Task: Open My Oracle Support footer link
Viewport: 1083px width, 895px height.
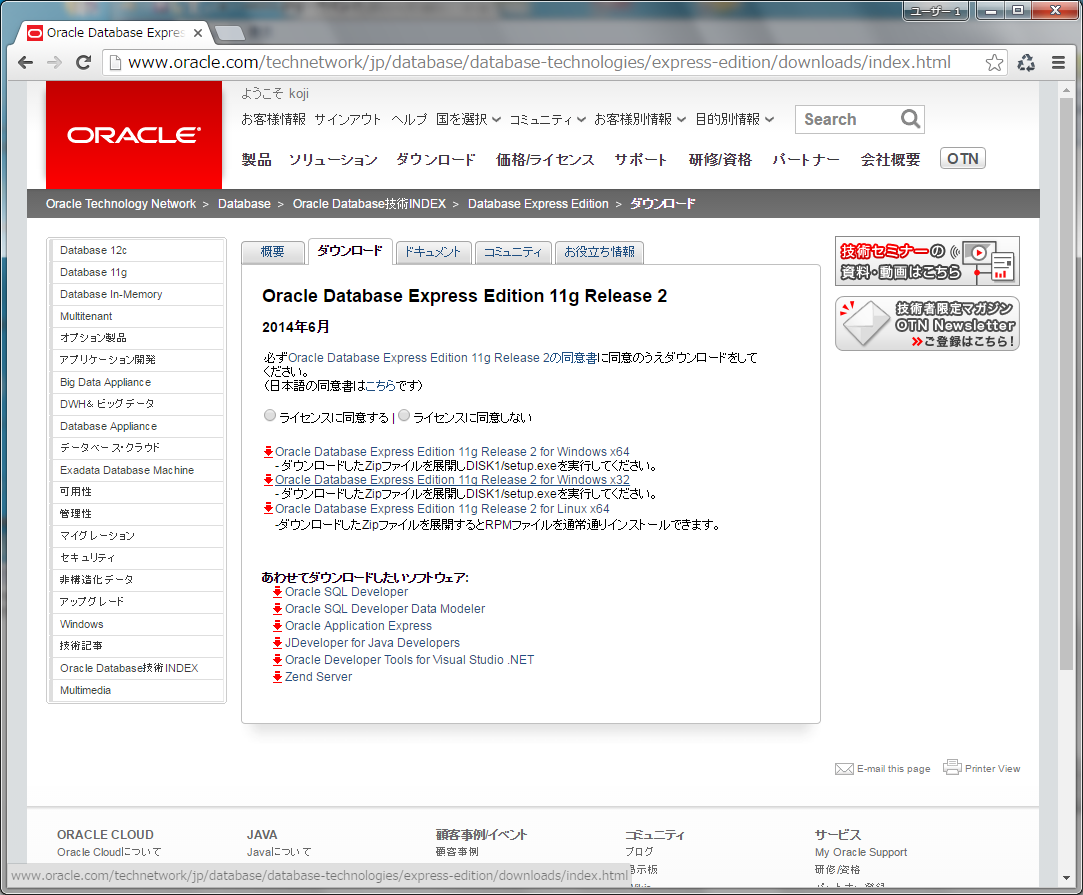Action: click(x=861, y=852)
